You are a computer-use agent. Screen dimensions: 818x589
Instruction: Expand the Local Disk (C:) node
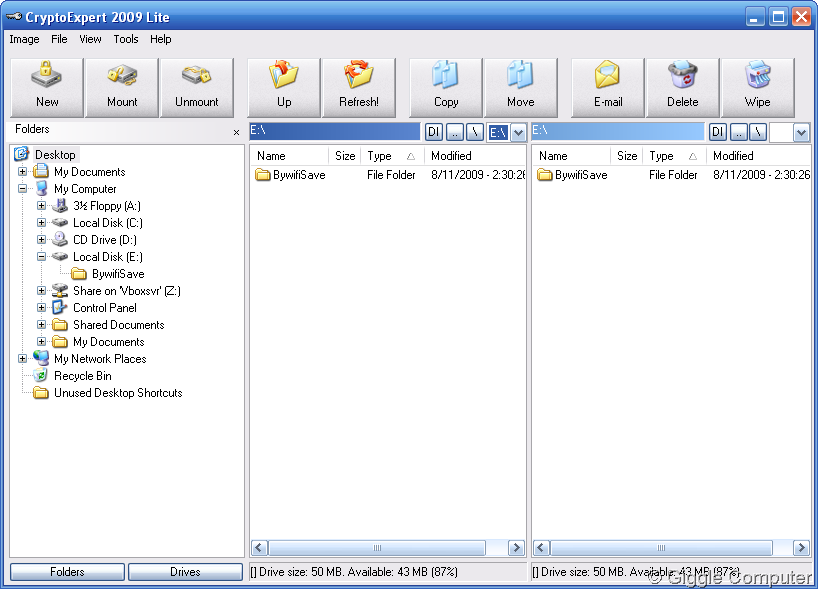[x=41, y=223]
